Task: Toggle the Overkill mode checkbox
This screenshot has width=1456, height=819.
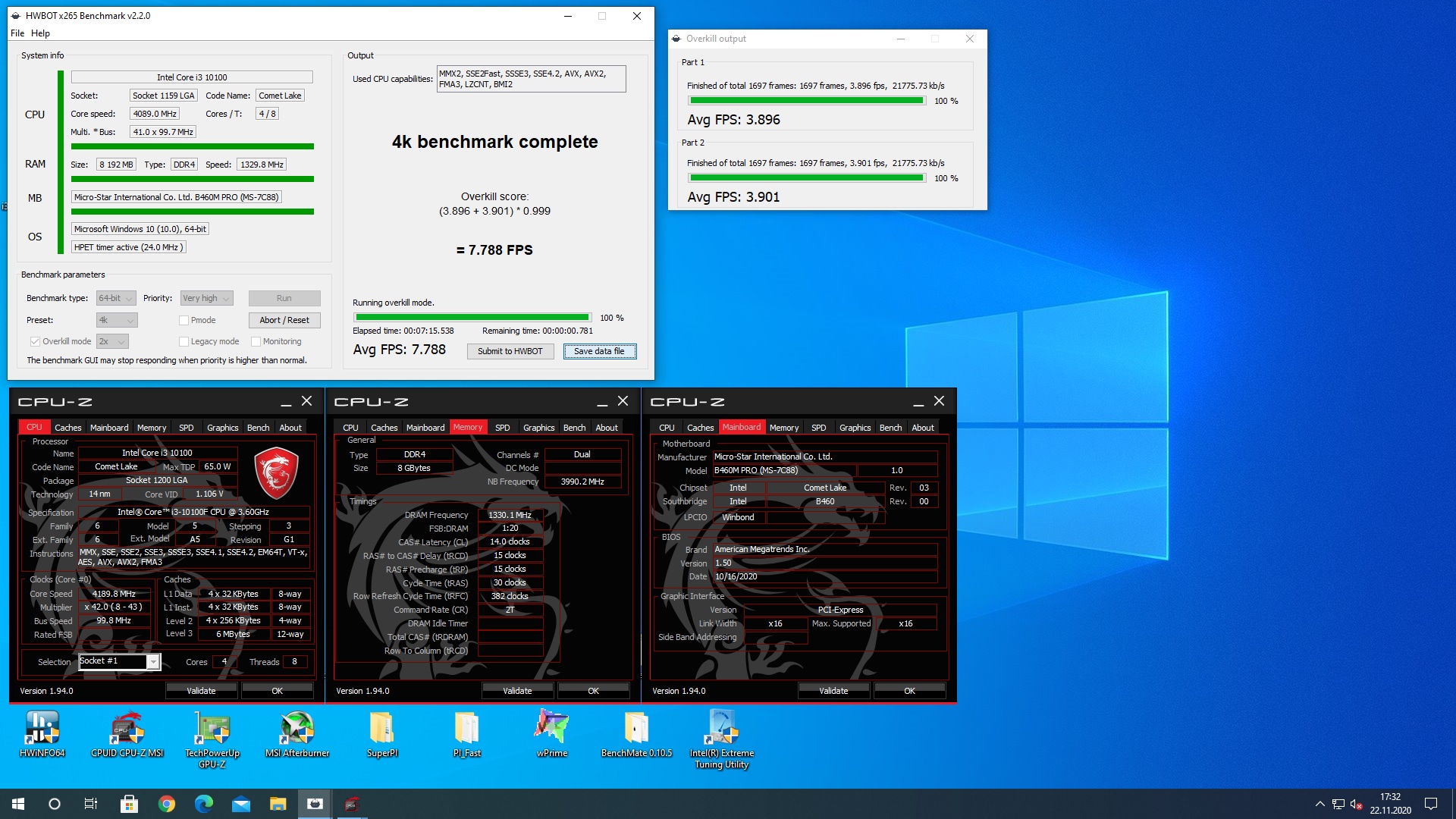Action: (x=35, y=341)
